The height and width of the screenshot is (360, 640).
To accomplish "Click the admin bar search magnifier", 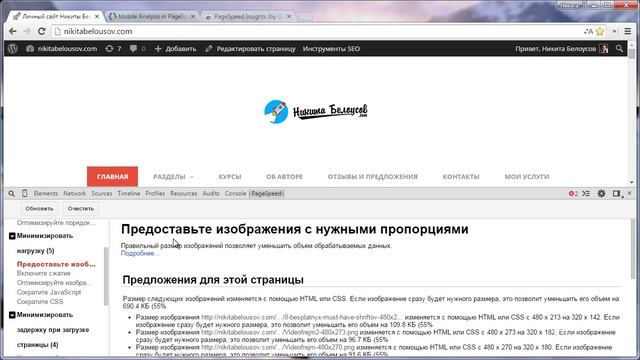I will click(619, 49).
